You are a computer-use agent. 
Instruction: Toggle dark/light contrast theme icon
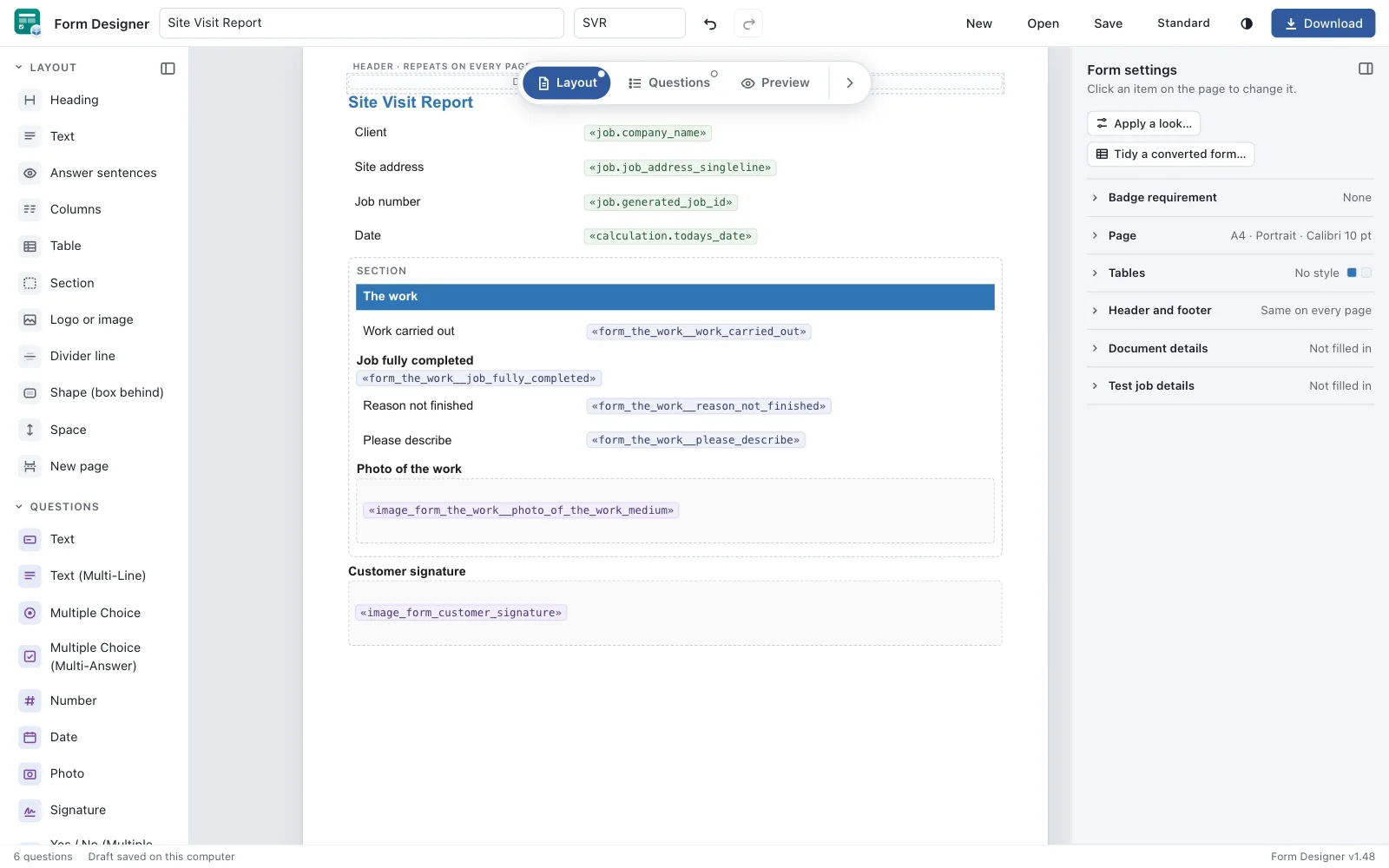[x=1247, y=23]
